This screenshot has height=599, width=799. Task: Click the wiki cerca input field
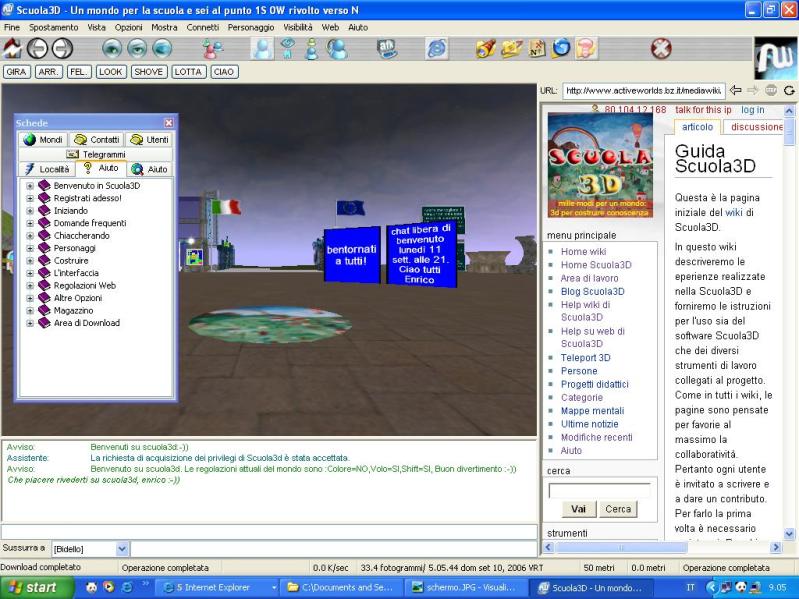(x=599, y=491)
